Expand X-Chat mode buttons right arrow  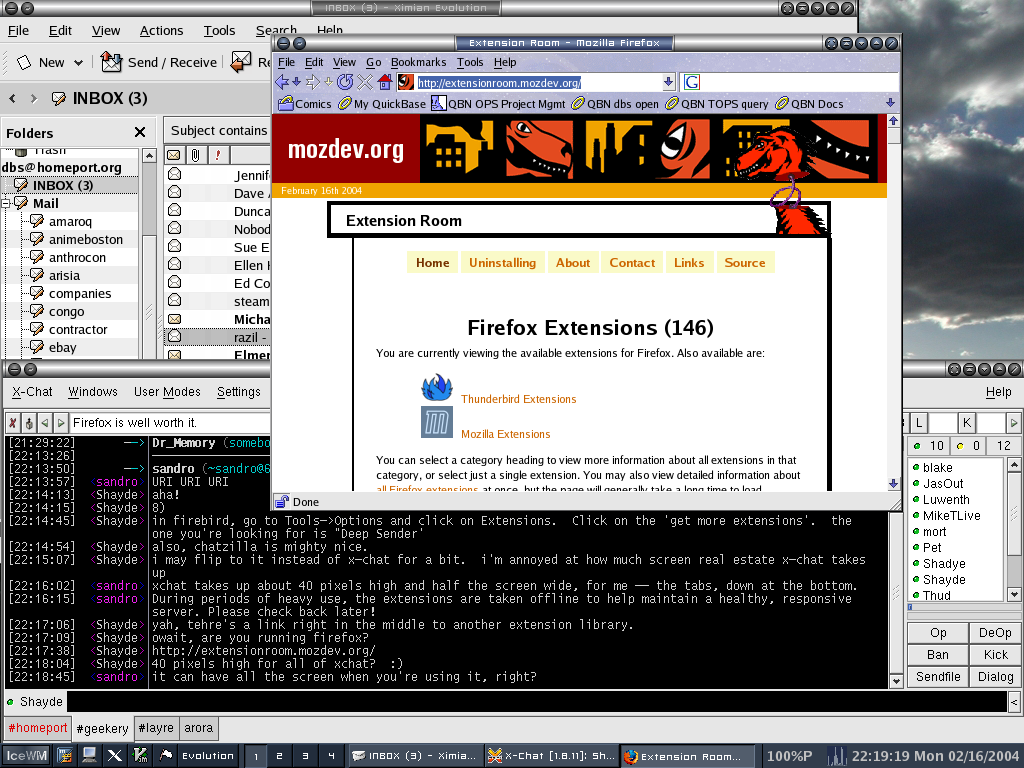1014,423
